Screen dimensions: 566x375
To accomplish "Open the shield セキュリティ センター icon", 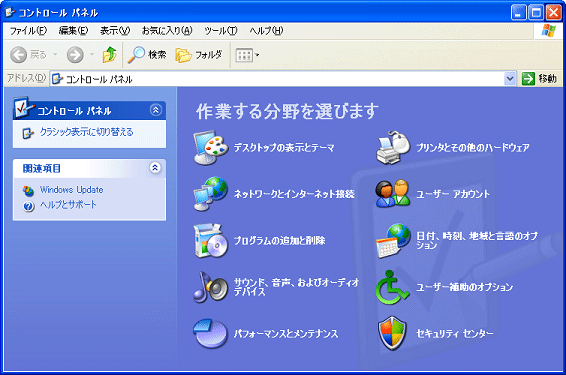I will tap(392, 333).
